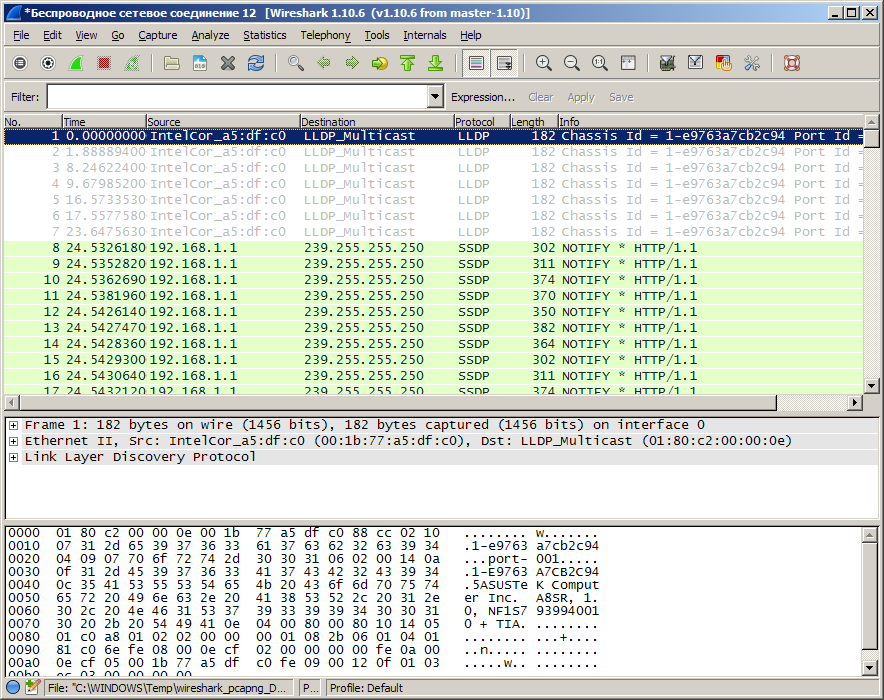The height and width of the screenshot is (700, 884).
Task: Open the Internals menu
Action: (424, 35)
